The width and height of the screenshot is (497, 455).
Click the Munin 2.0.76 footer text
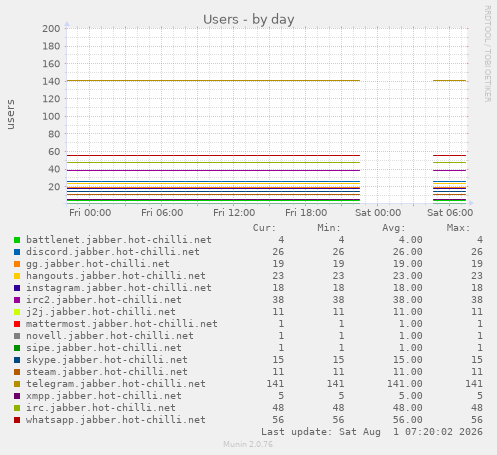click(248, 444)
